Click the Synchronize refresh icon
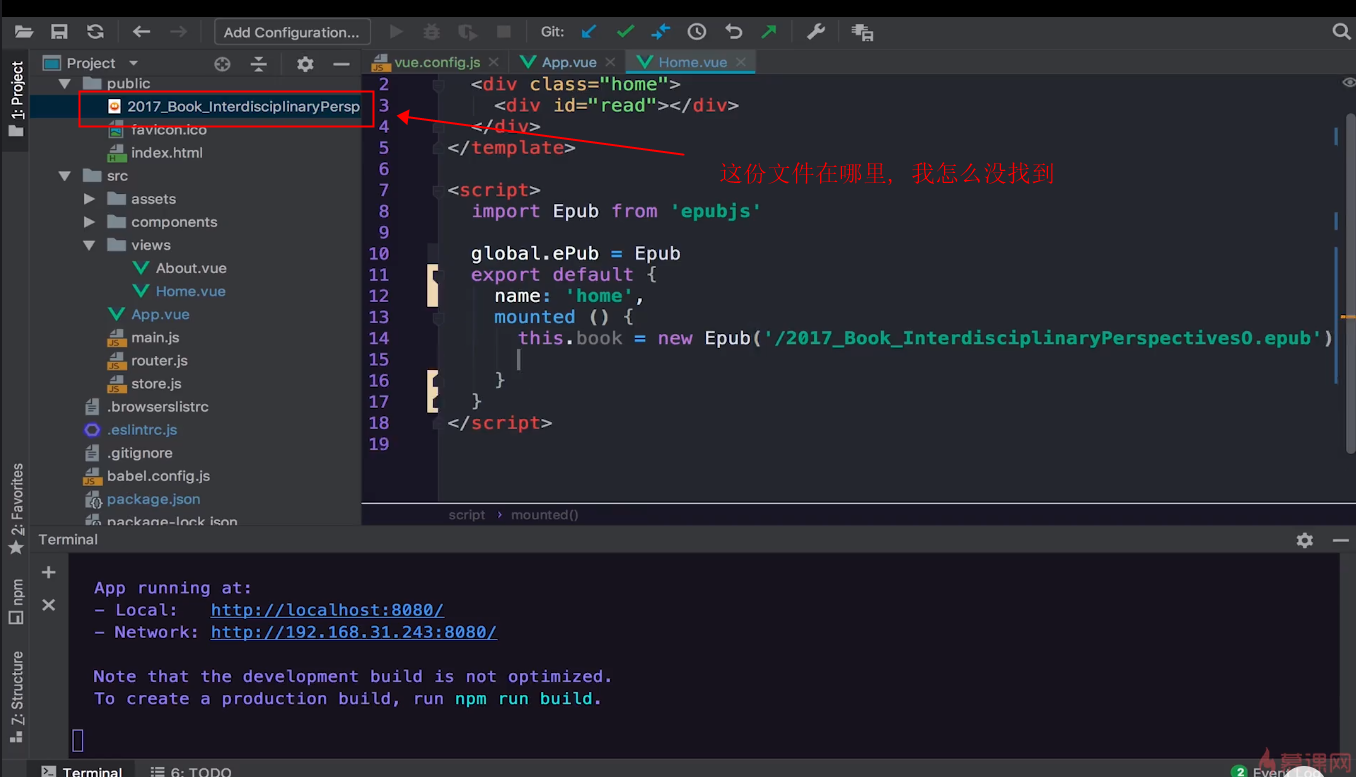Viewport: 1356px width, 777px height. (x=95, y=32)
